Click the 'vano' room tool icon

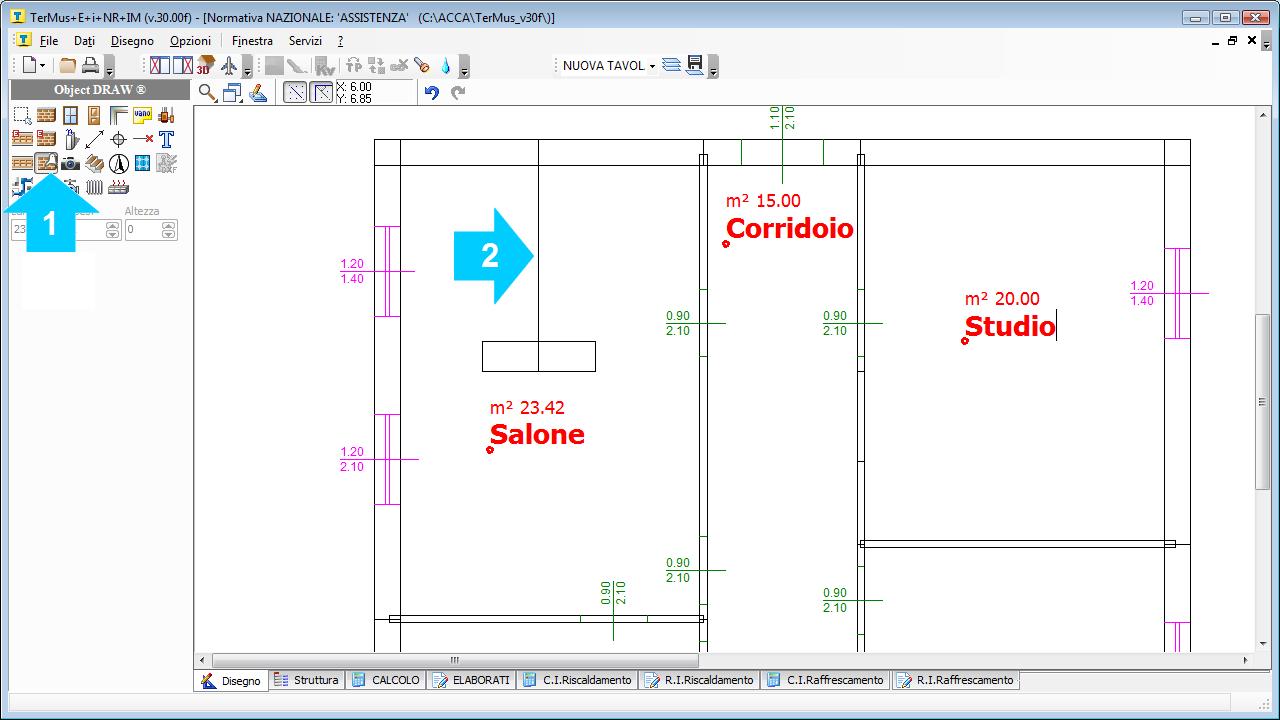(x=142, y=115)
